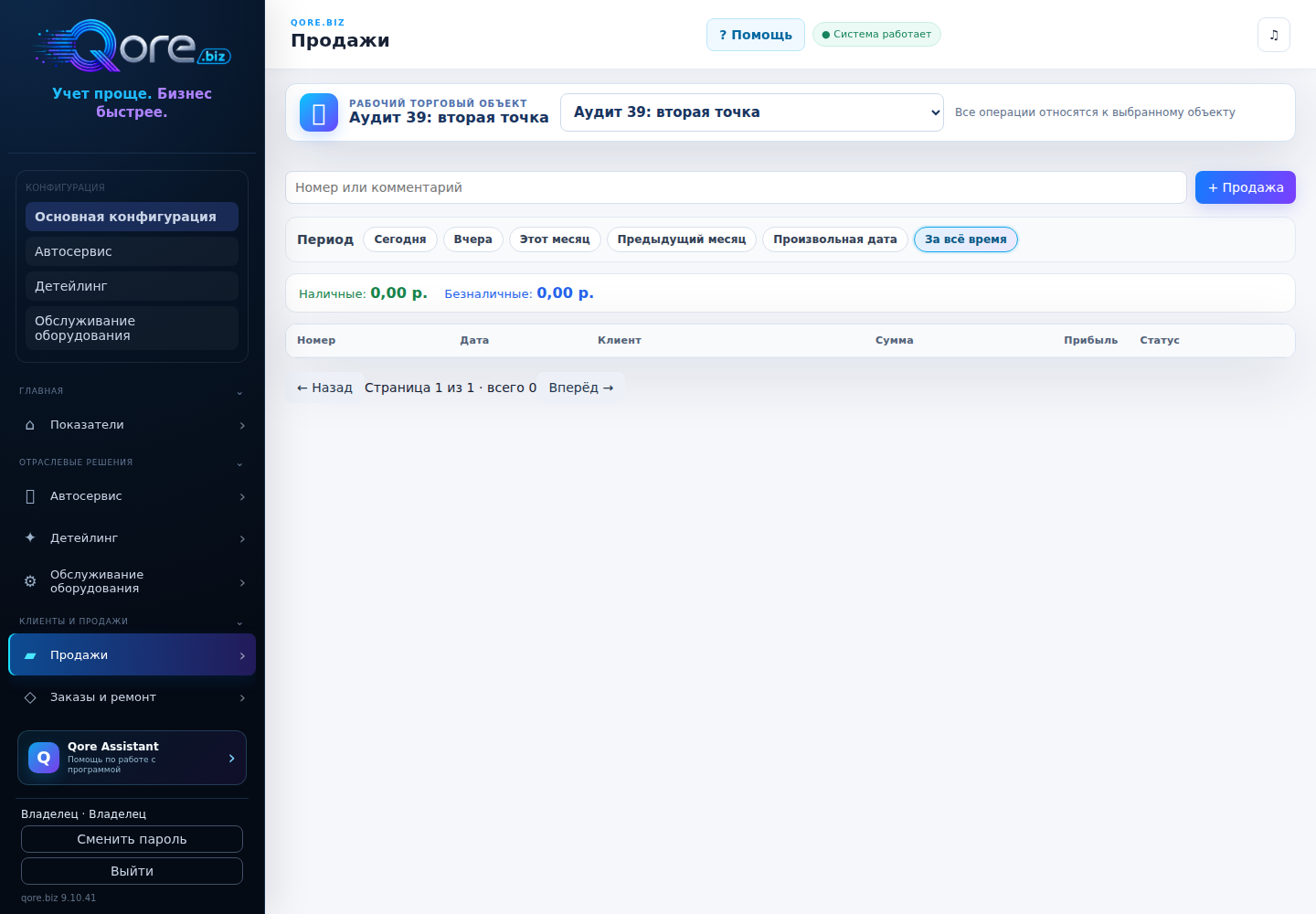Expand the Заказы и ремонт chevron

coord(242,698)
